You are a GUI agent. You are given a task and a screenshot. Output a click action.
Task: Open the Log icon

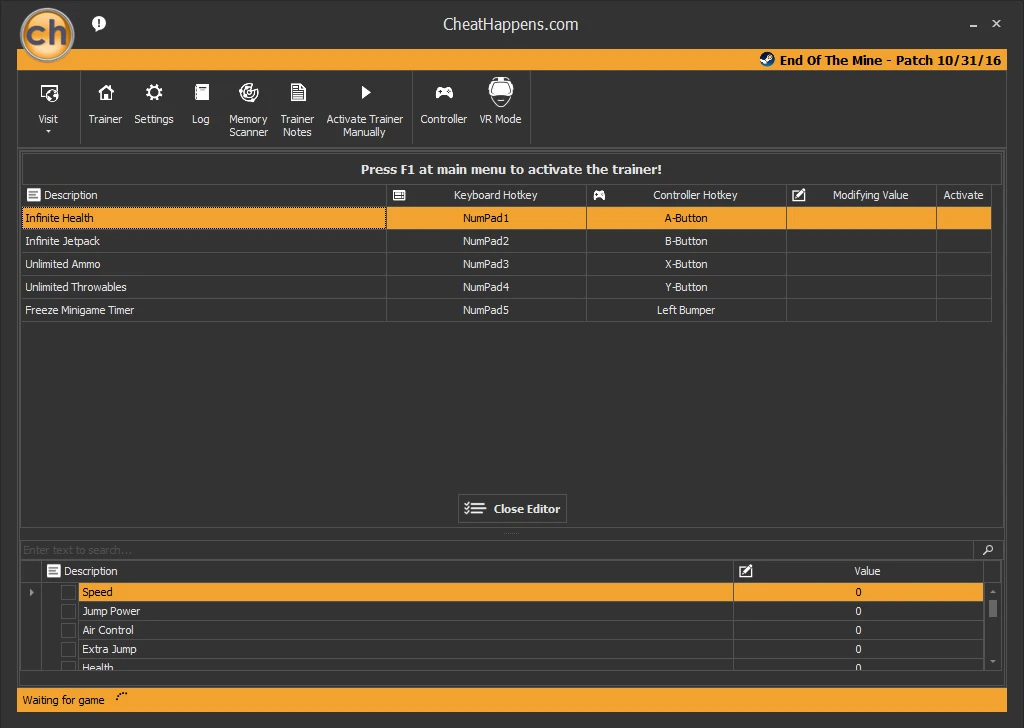[x=201, y=94]
